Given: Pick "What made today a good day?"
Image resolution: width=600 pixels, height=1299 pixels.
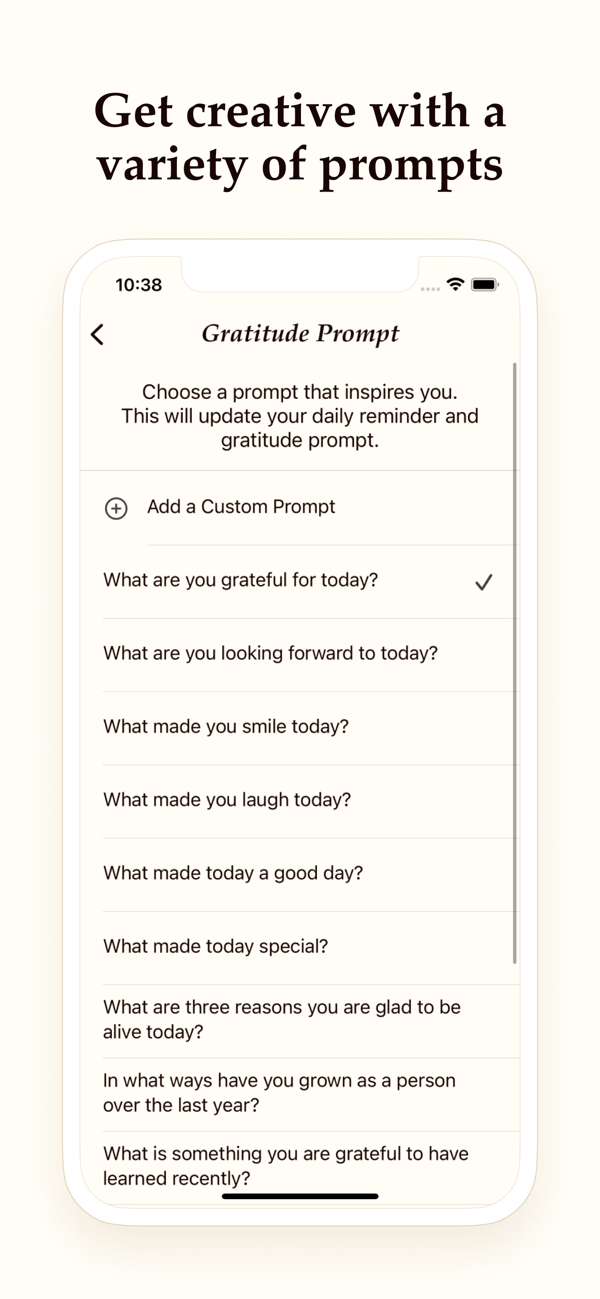Looking at the screenshot, I should click(x=300, y=873).
